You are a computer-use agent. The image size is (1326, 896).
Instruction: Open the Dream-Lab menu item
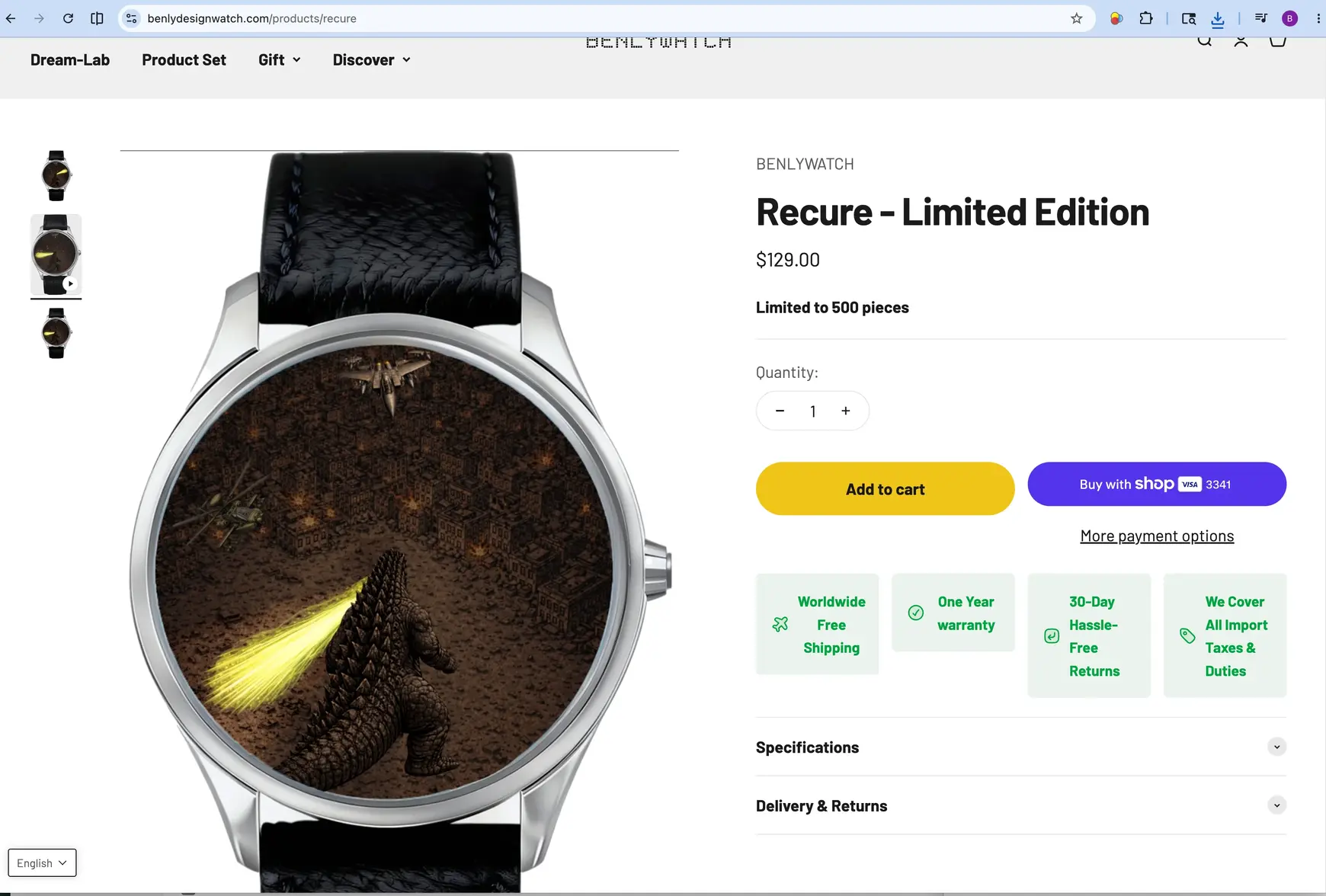[x=70, y=59]
